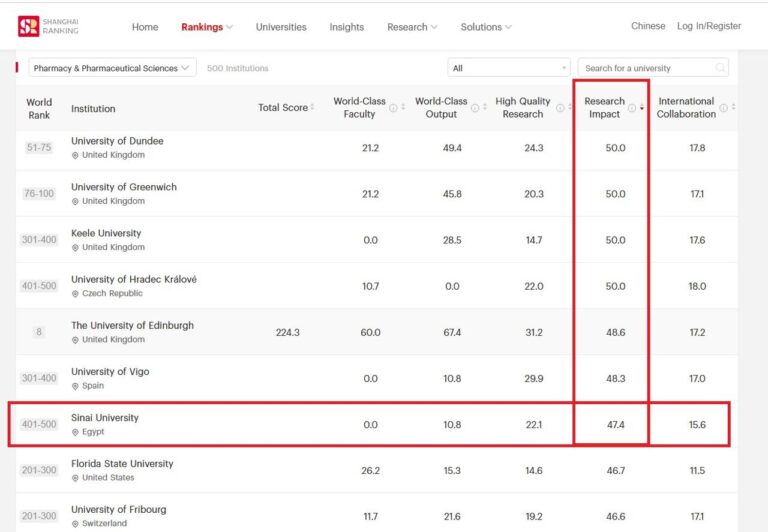Expand the Solutions menu
The image size is (768, 532).
coord(486,27)
